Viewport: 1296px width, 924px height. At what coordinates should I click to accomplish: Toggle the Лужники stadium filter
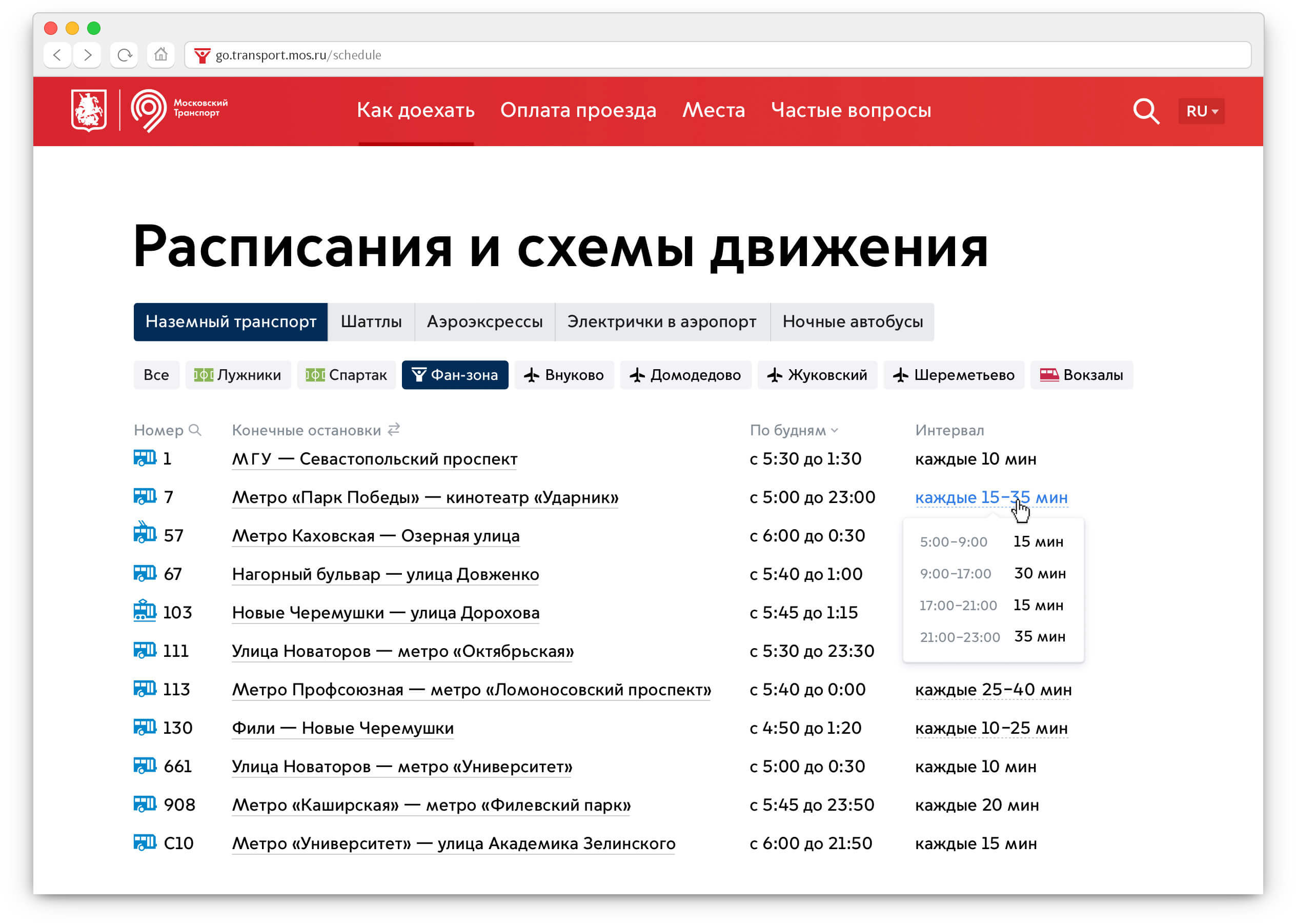coord(238,375)
